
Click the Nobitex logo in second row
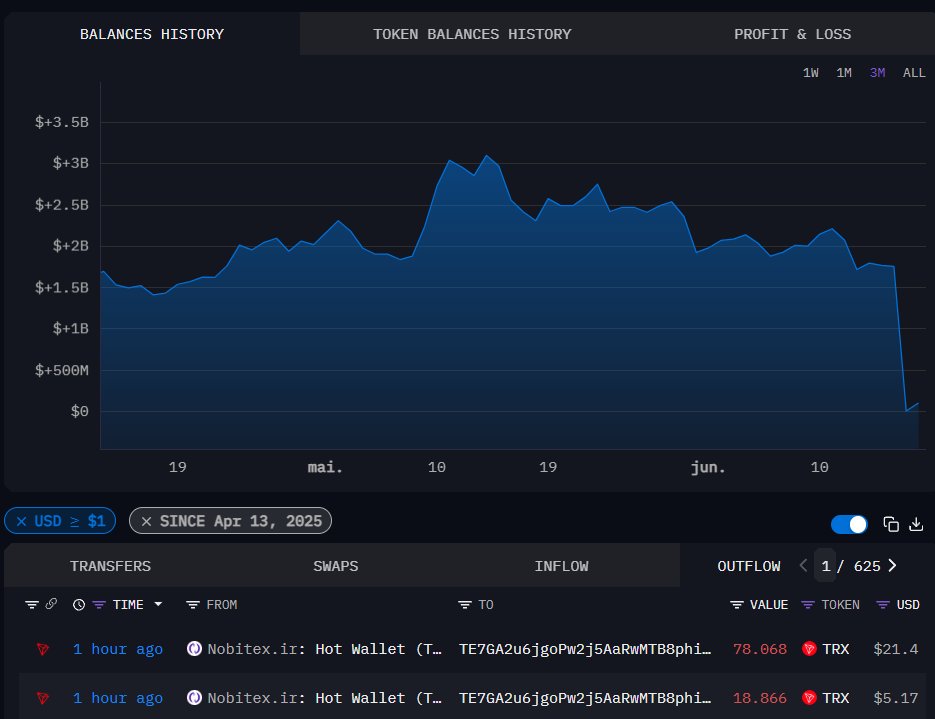click(x=194, y=697)
